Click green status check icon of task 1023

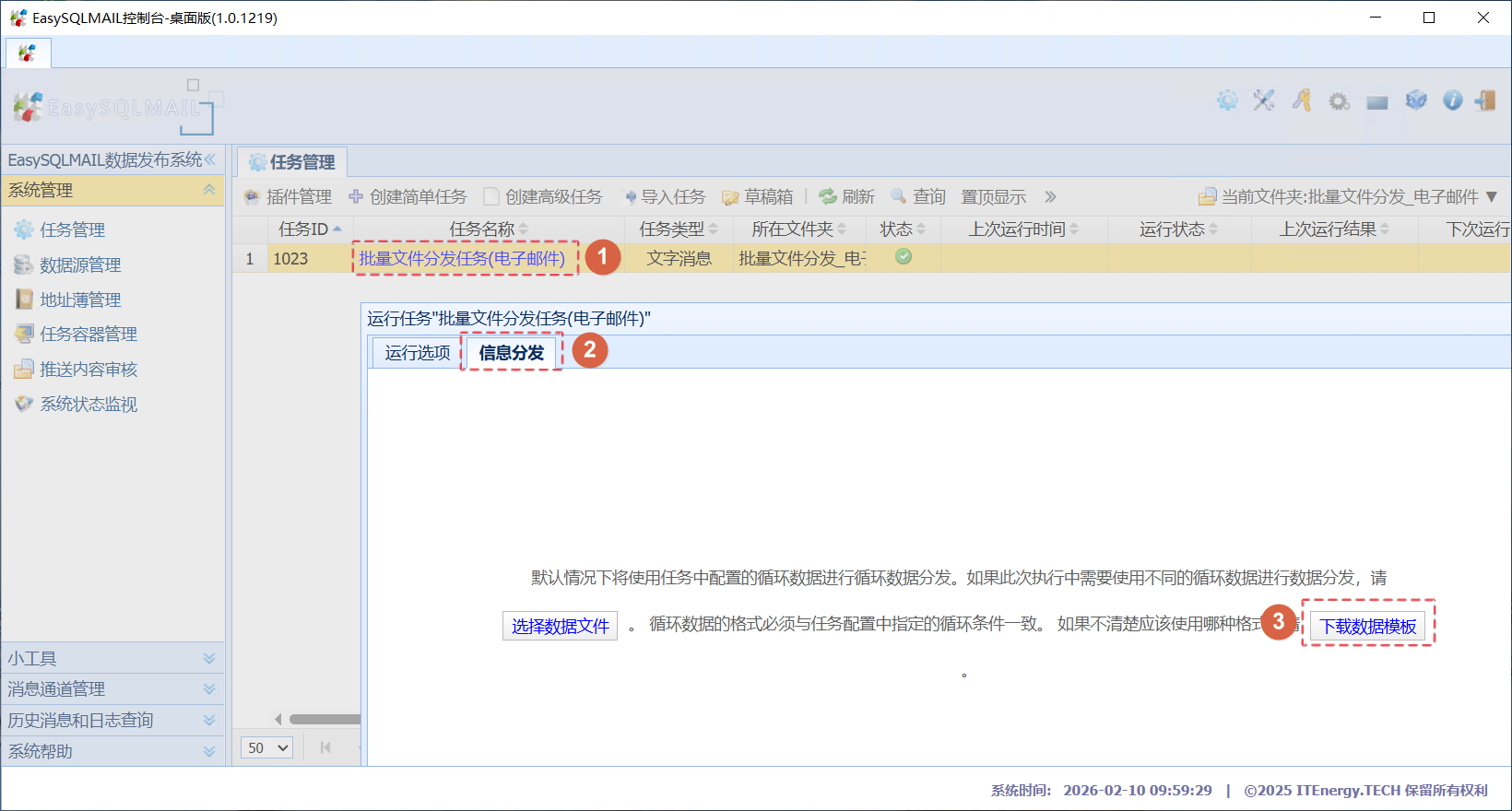(x=904, y=257)
